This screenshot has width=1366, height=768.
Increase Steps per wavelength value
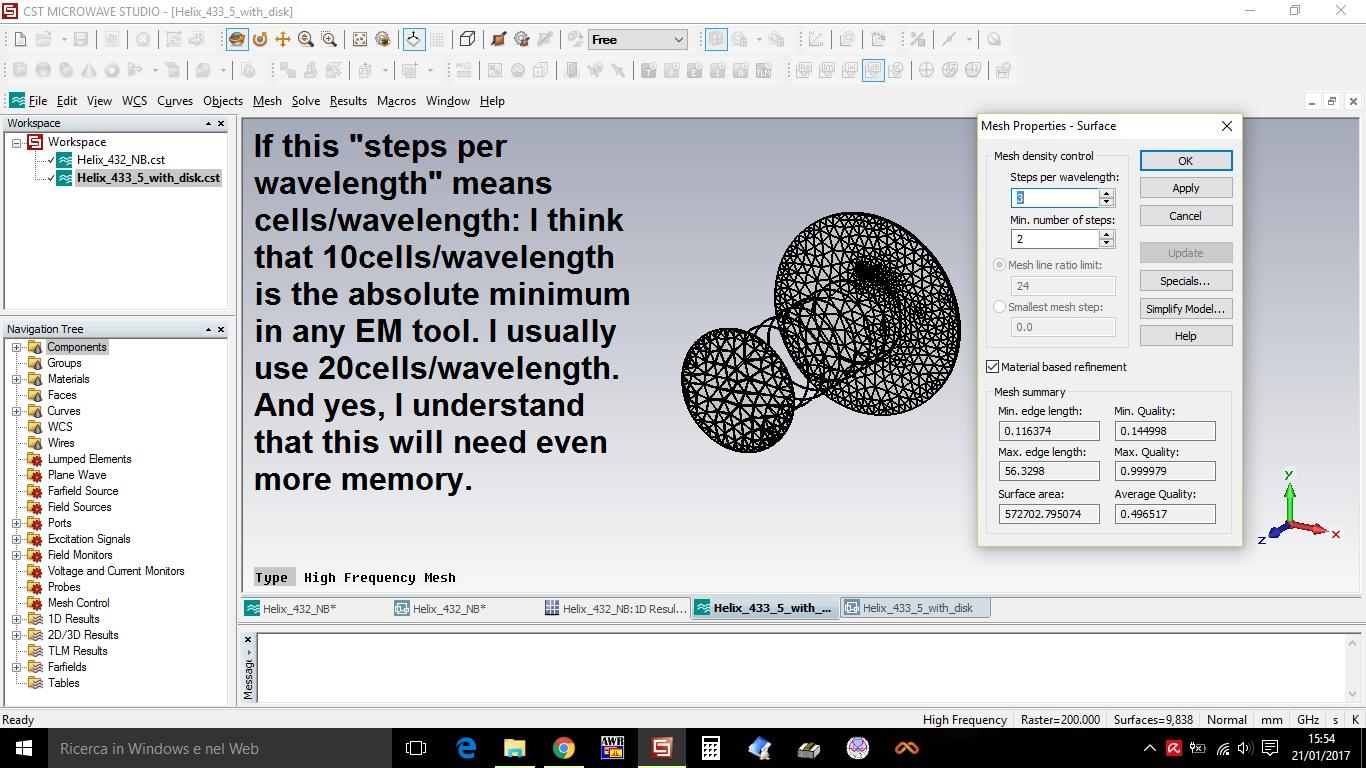coord(1107,193)
